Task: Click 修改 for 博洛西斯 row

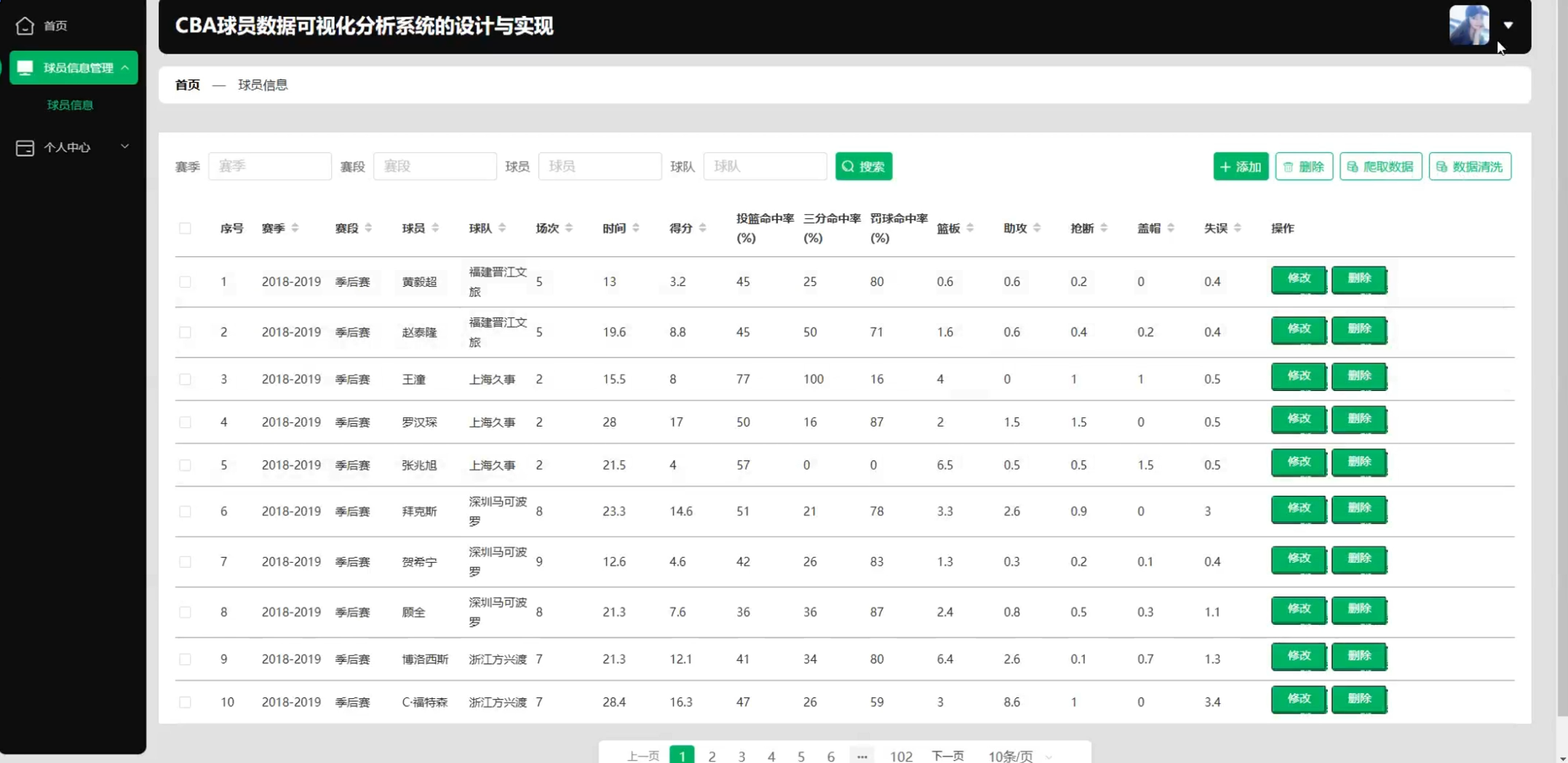Action: tap(1299, 657)
